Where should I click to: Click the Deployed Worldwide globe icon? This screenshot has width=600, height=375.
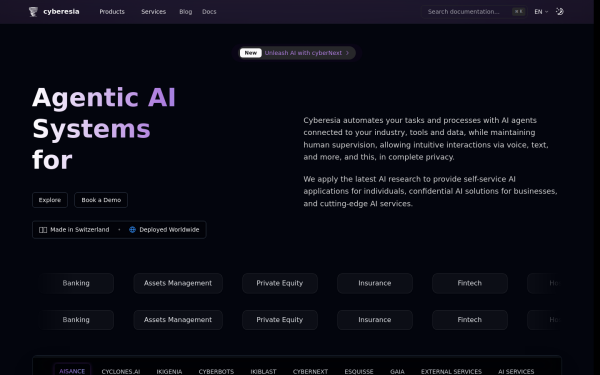coord(132,230)
